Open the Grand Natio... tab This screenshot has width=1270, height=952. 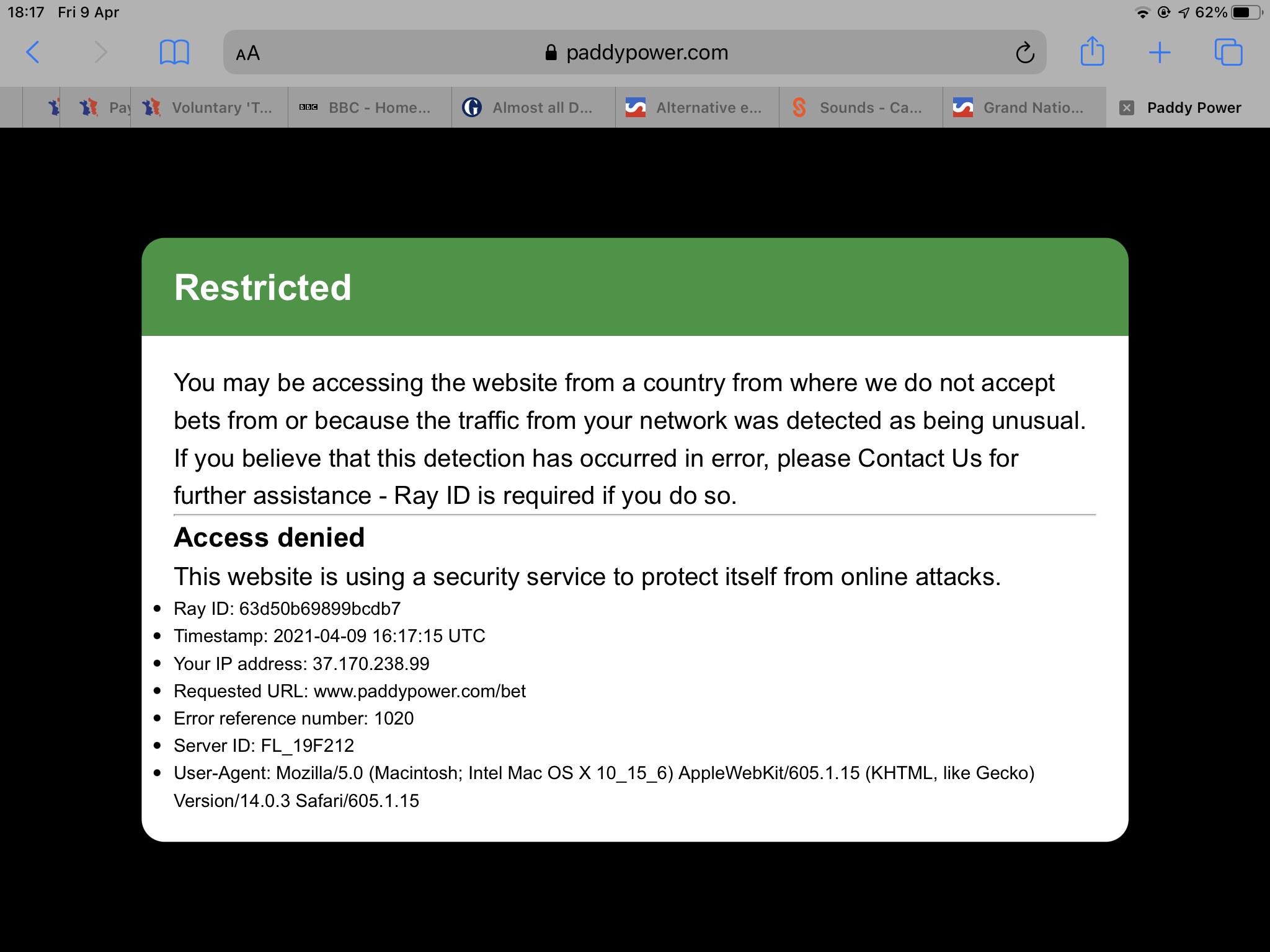coord(1024,108)
